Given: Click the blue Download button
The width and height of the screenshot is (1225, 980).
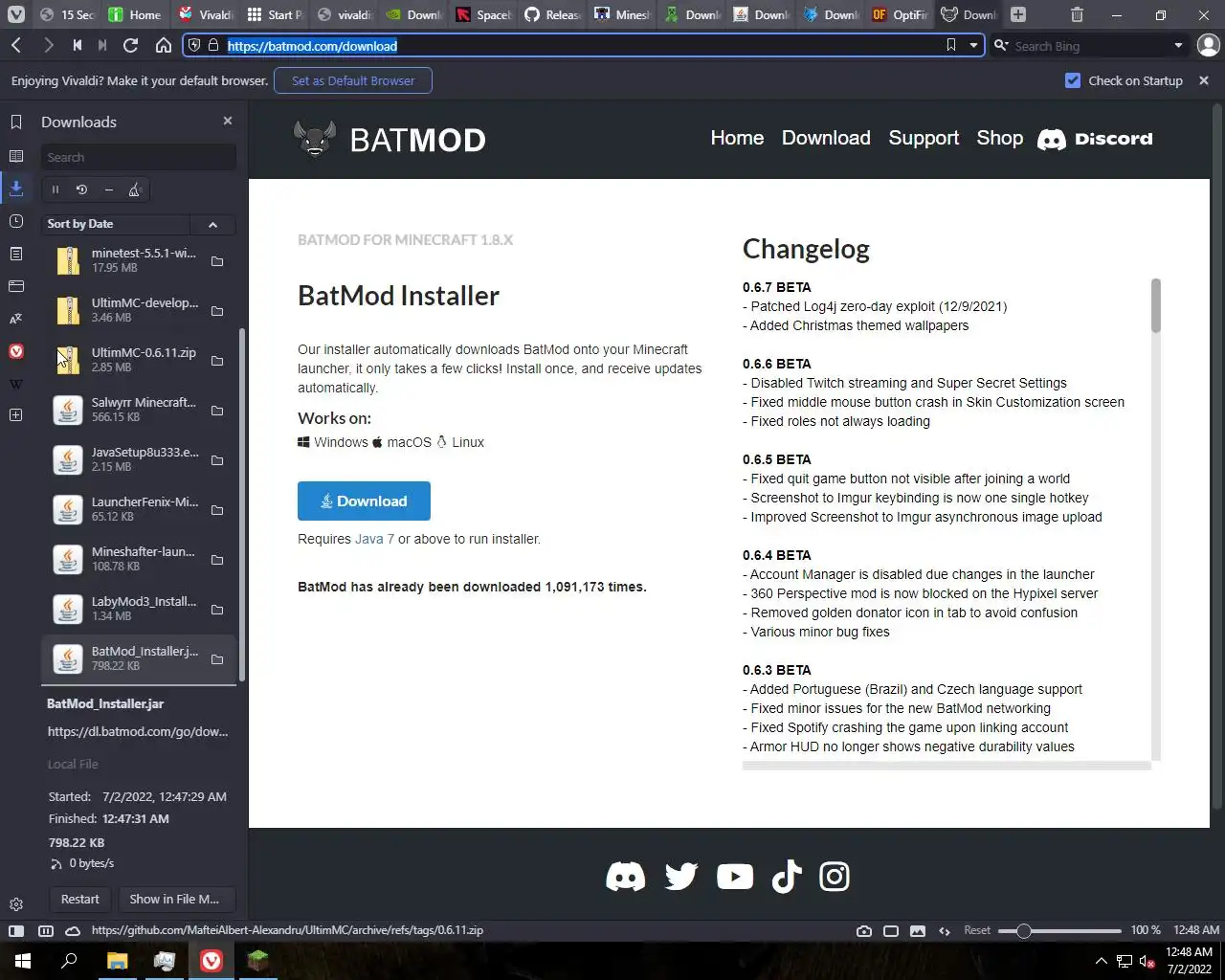Looking at the screenshot, I should click(364, 501).
